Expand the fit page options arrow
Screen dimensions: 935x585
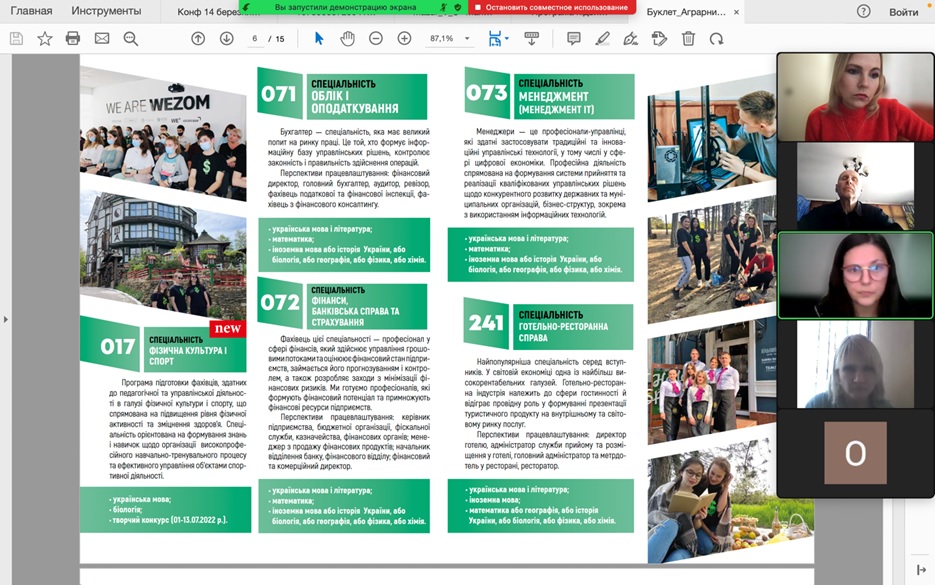pyautogui.click(x=507, y=39)
